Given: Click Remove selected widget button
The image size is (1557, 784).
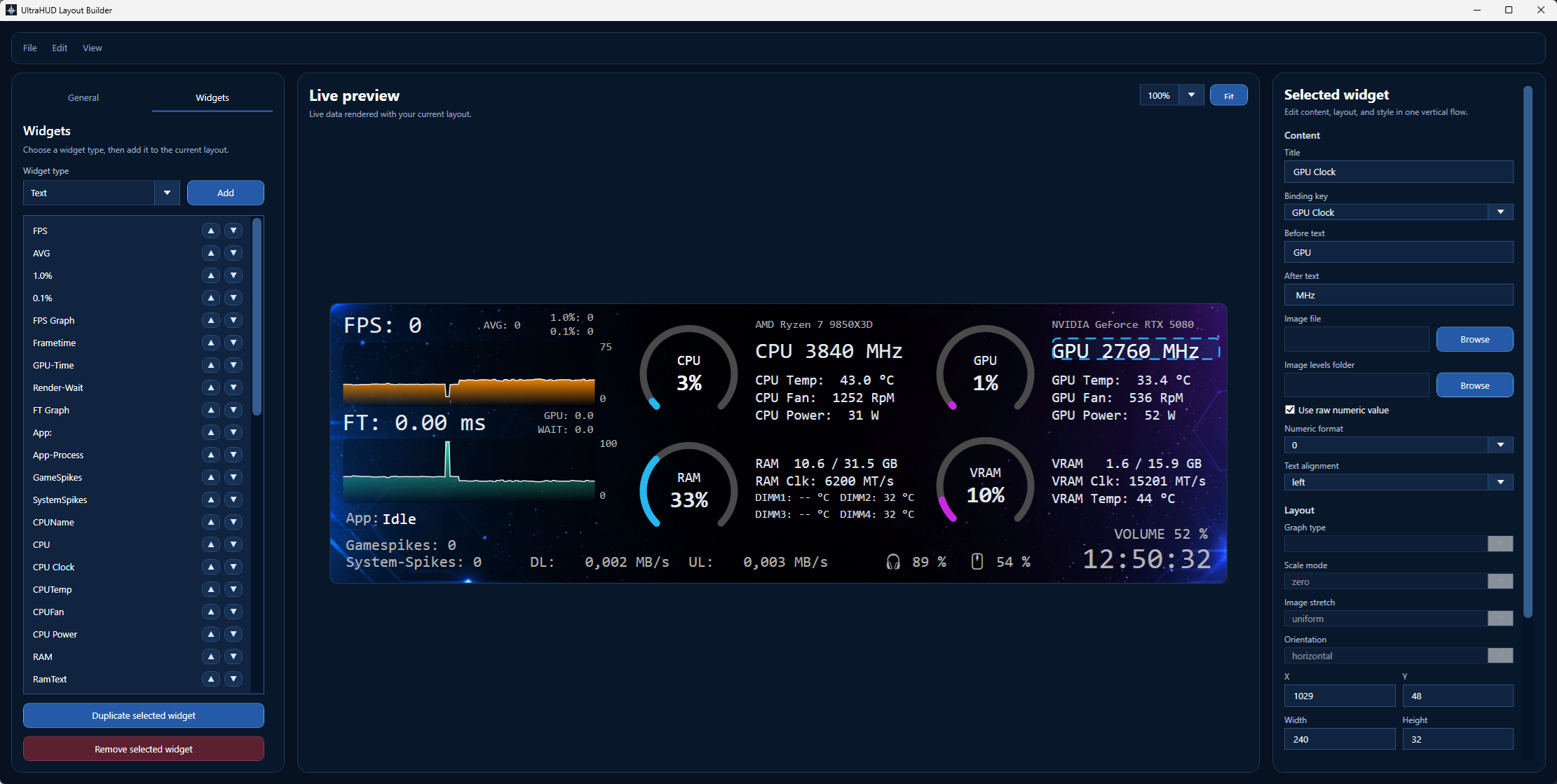Looking at the screenshot, I should point(144,749).
